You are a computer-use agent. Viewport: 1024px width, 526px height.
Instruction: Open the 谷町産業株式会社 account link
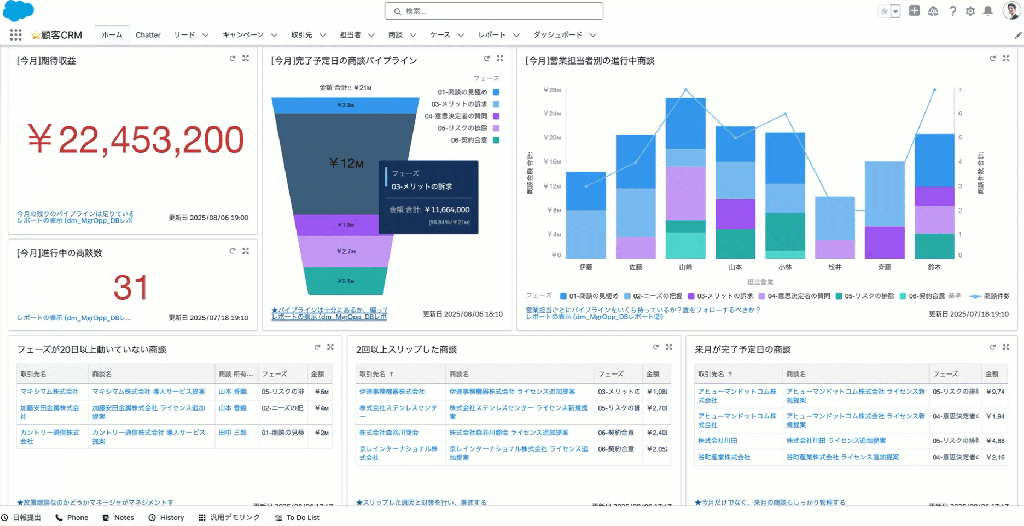724,457
